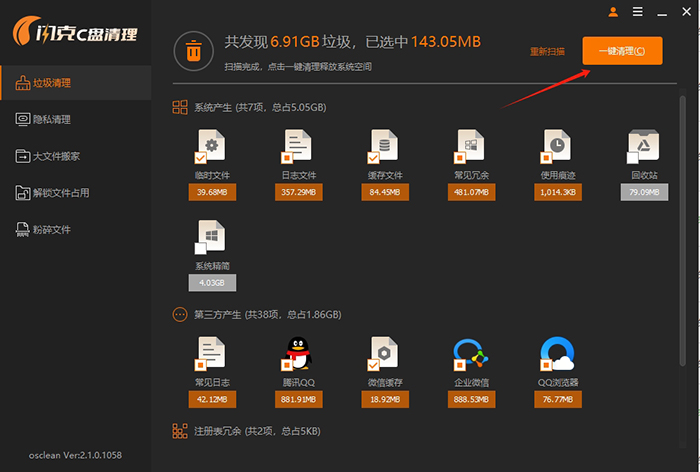Viewport: 700px width, 472px height.
Task: Click the 84.45MB size button
Action: 385,192
